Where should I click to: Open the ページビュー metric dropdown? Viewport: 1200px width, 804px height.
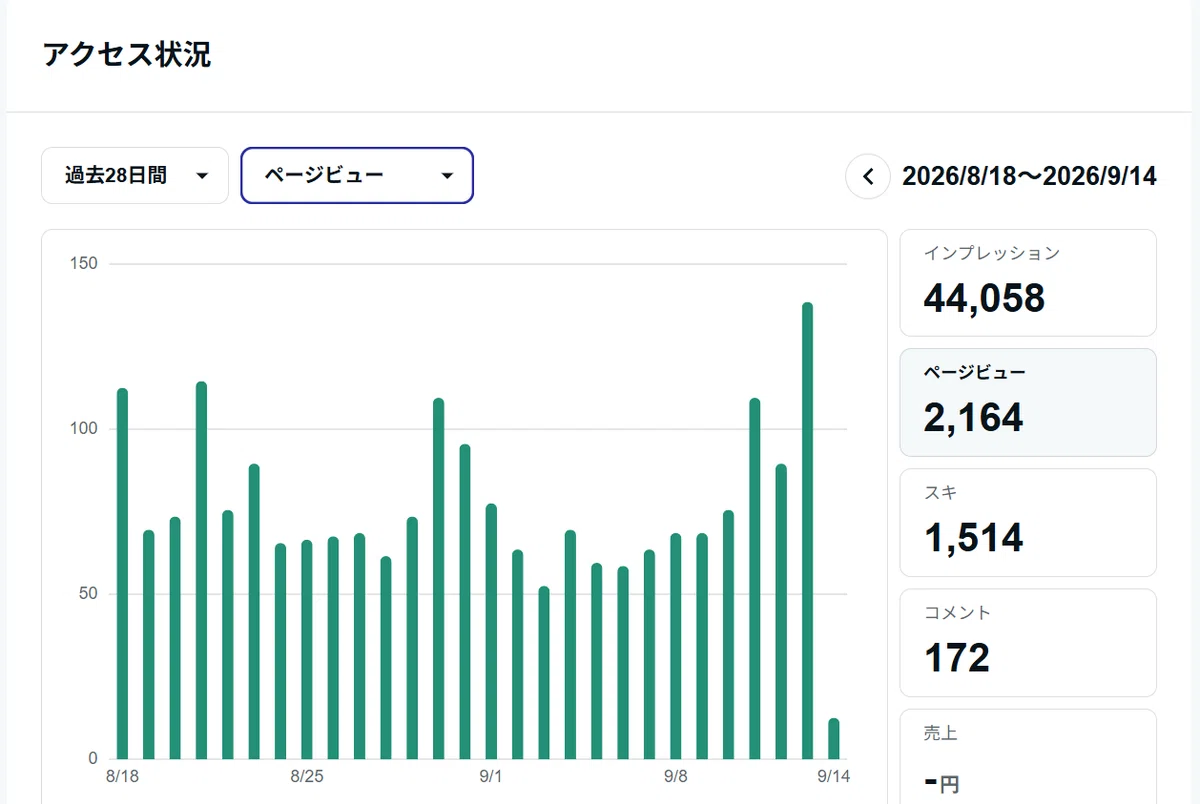(x=357, y=176)
